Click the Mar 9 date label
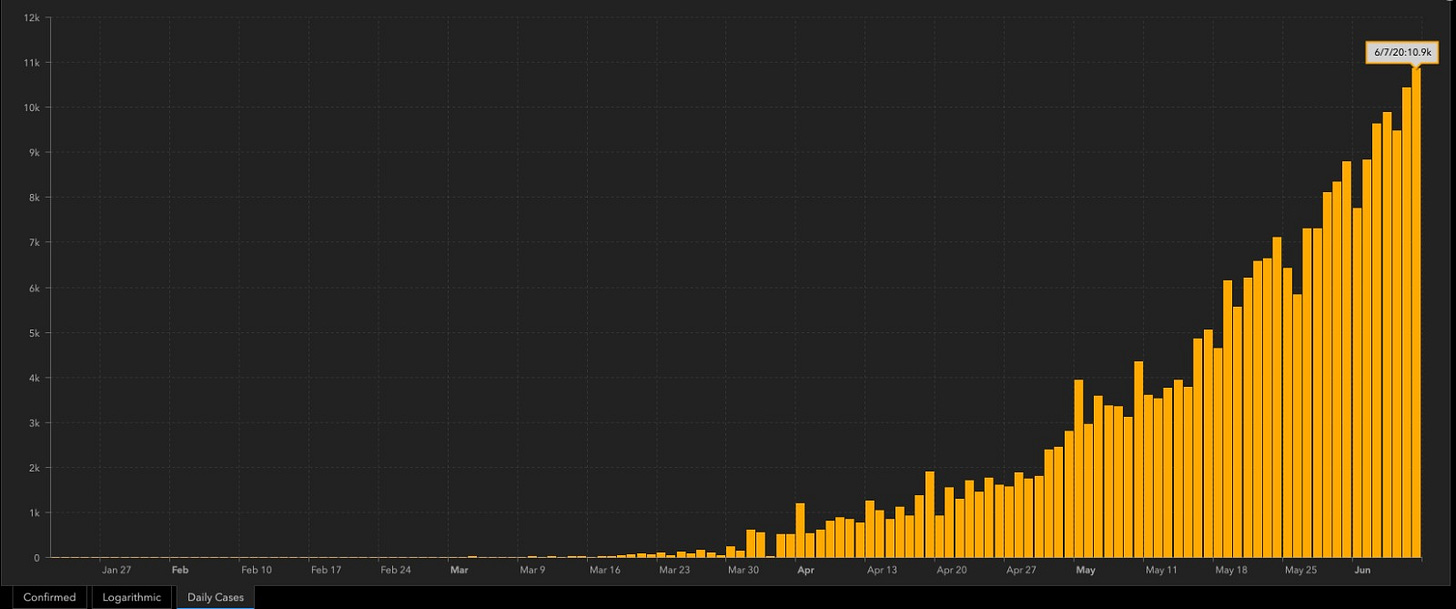1456x609 pixels. coord(532,570)
